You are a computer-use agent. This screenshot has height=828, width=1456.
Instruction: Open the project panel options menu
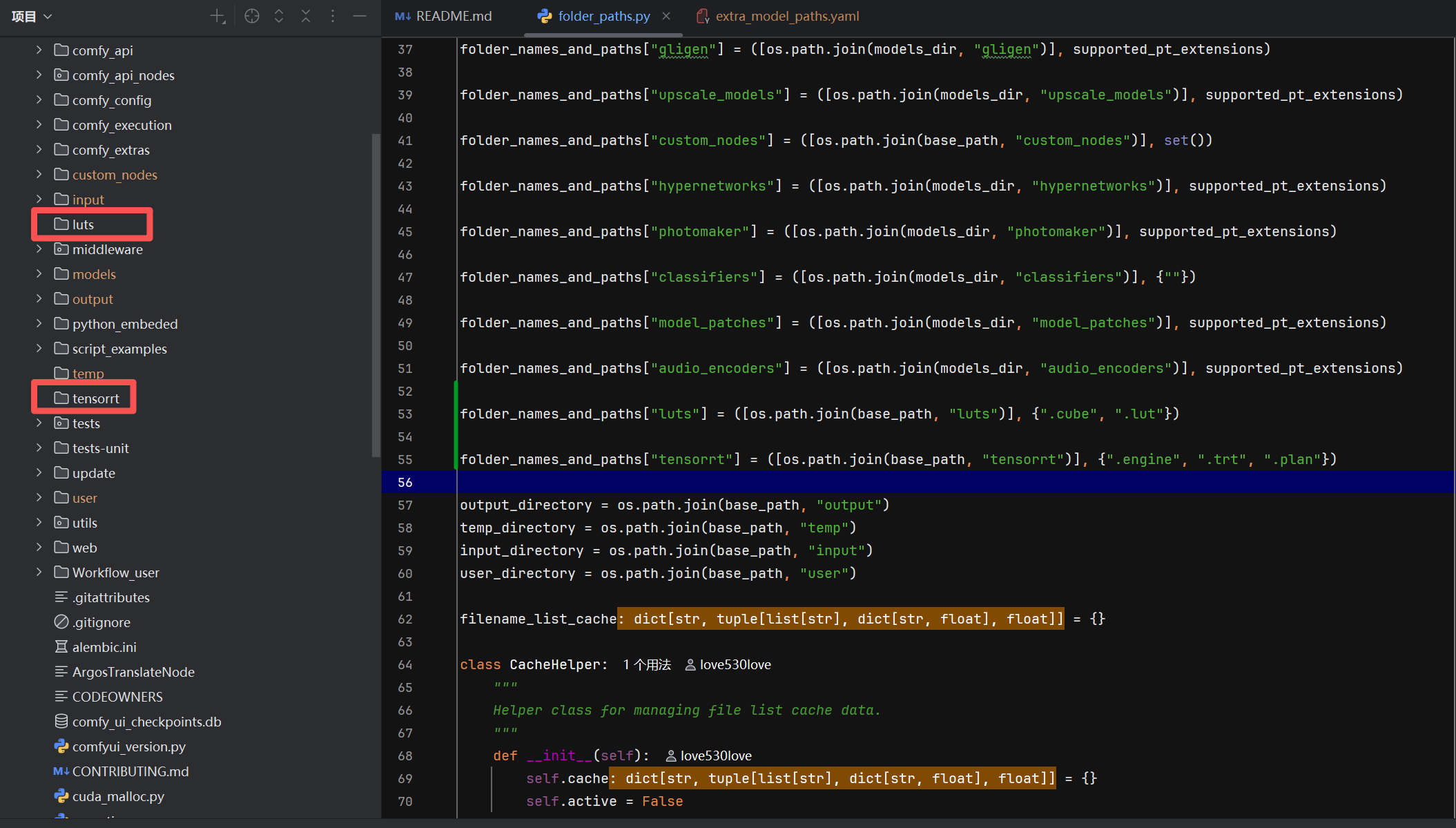(x=333, y=16)
